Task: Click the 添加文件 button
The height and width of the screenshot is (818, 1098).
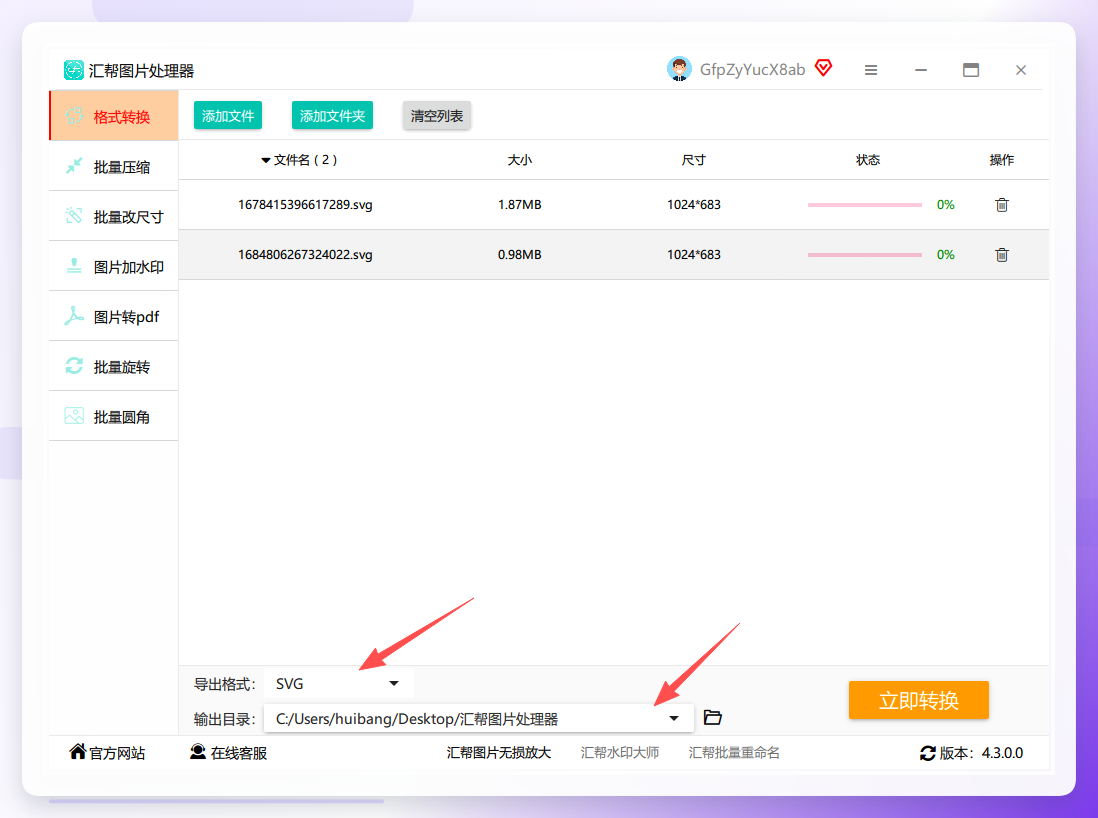Action: tap(228, 116)
